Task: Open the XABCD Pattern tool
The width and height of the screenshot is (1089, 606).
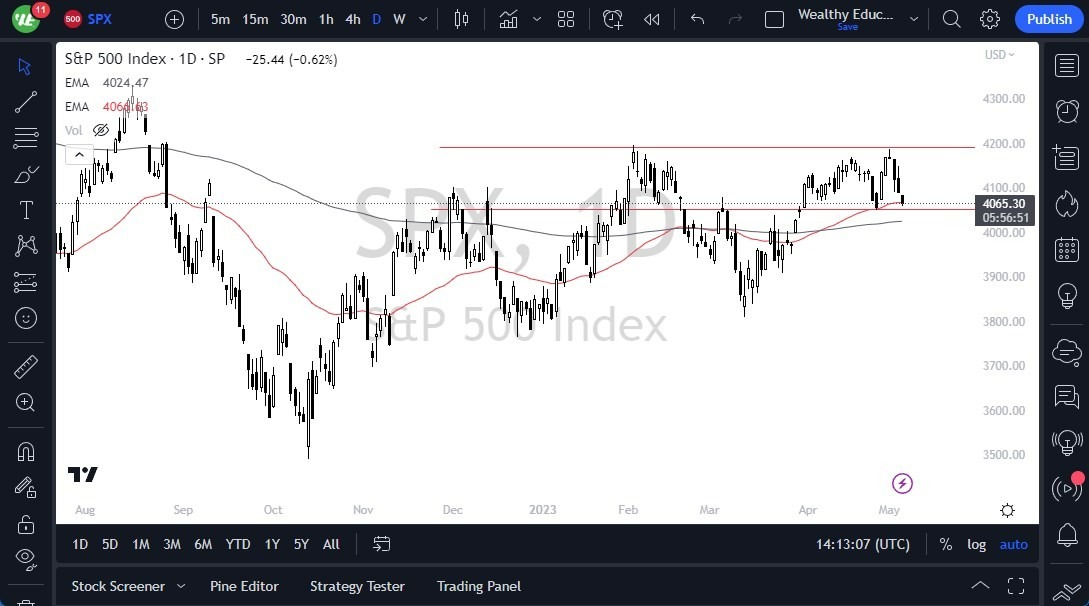Action: pyautogui.click(x=26, y=244)
